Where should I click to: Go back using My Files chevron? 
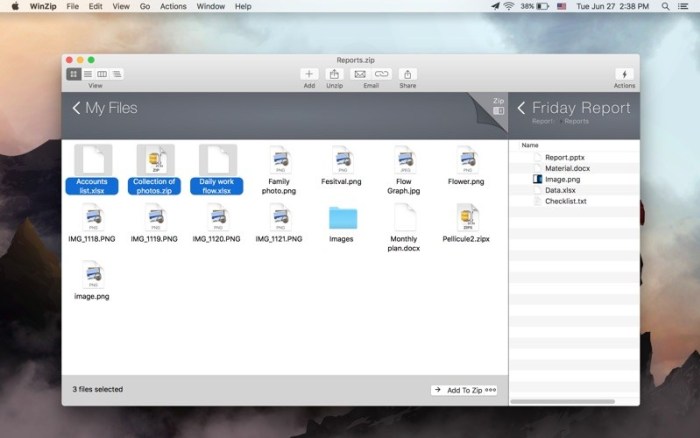pyautogui.click(x=76, y=108)
